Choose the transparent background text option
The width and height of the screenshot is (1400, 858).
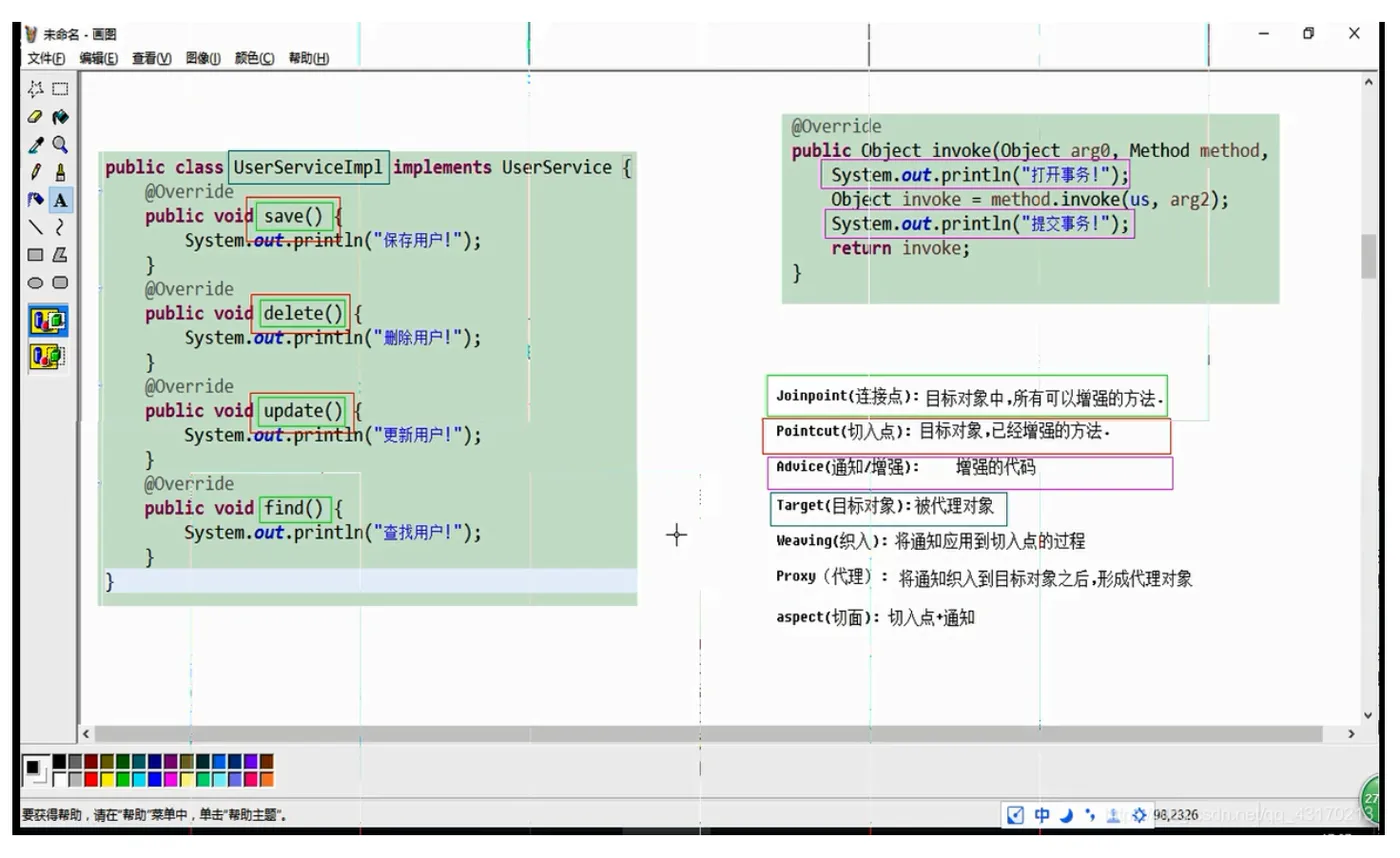48,356
